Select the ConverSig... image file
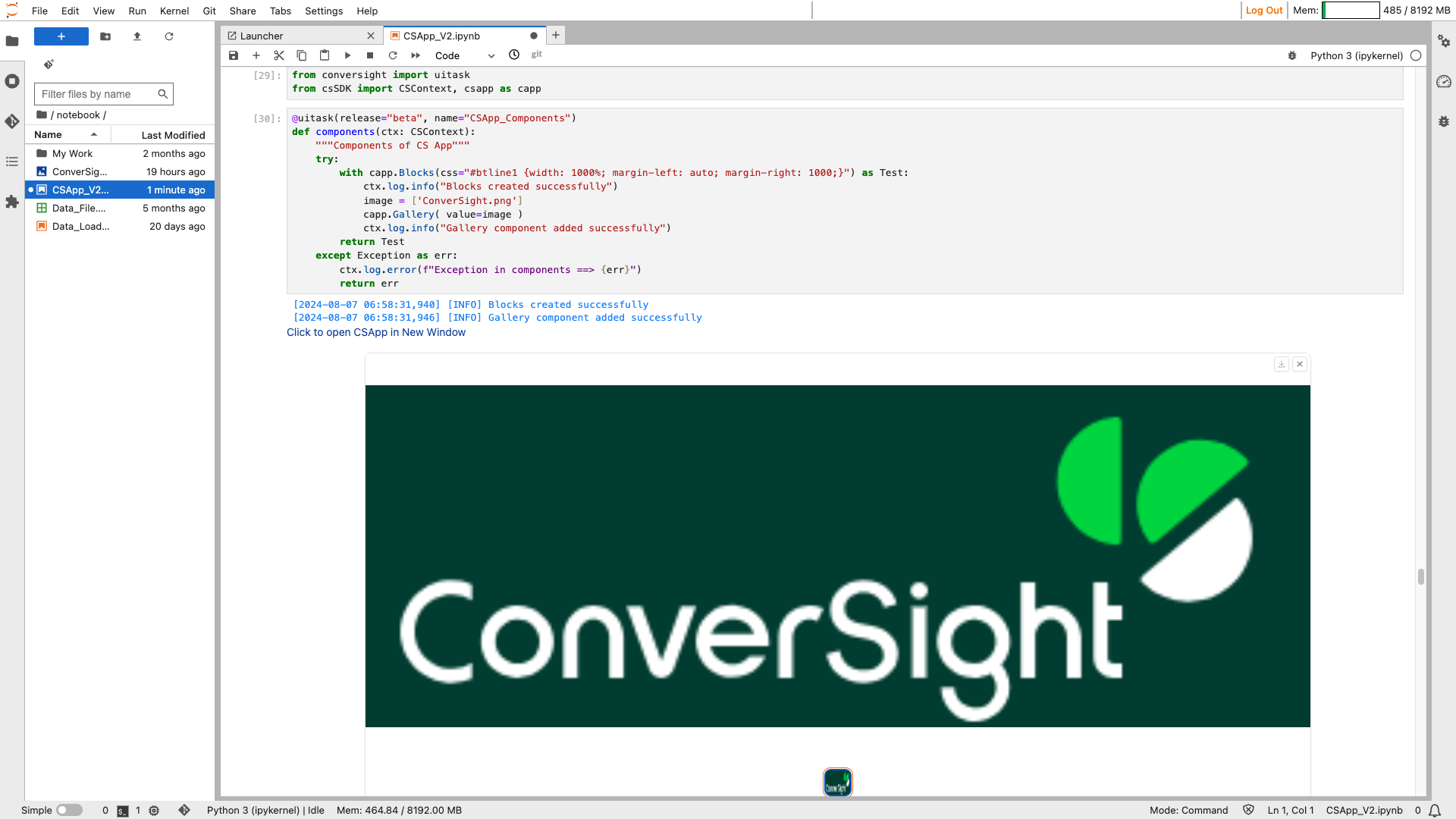The image size is (1456, 819). (x=120, y=171)
